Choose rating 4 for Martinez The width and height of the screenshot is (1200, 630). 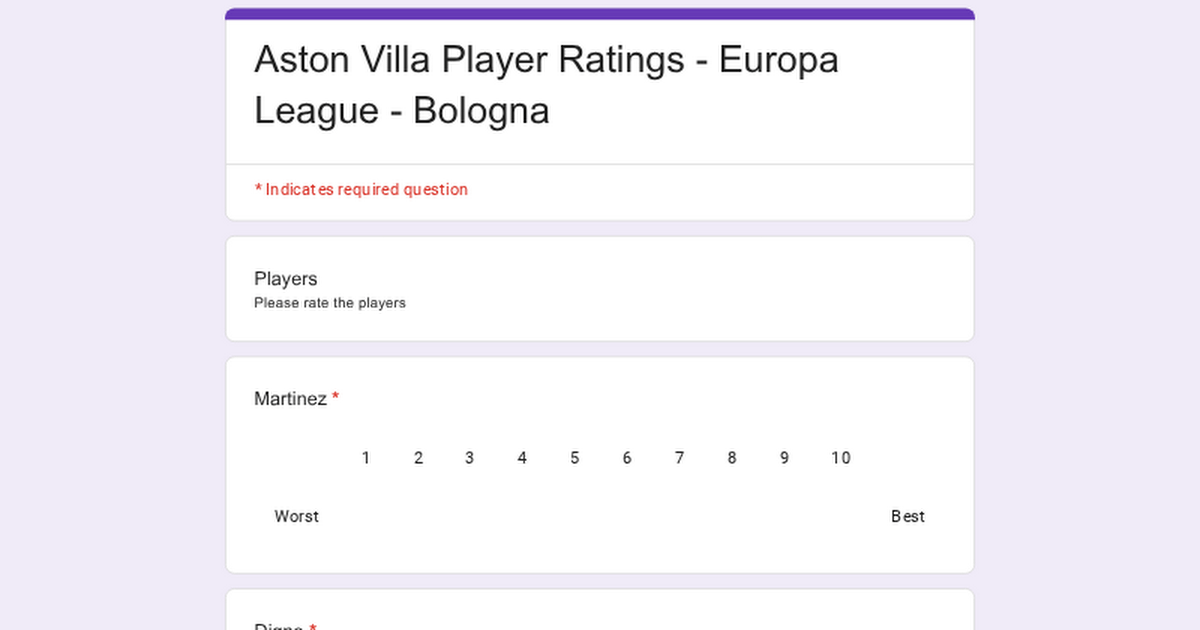tap(522, 516)
